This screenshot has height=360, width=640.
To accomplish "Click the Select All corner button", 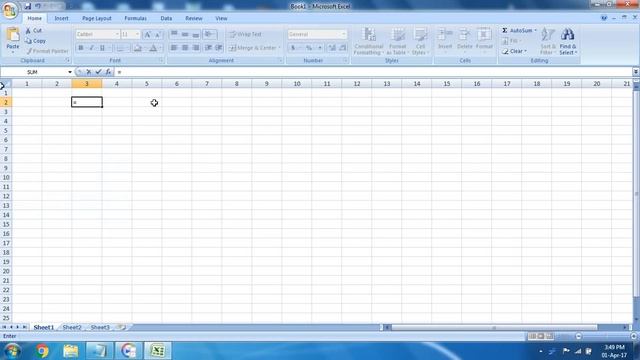I will [6, 84].
